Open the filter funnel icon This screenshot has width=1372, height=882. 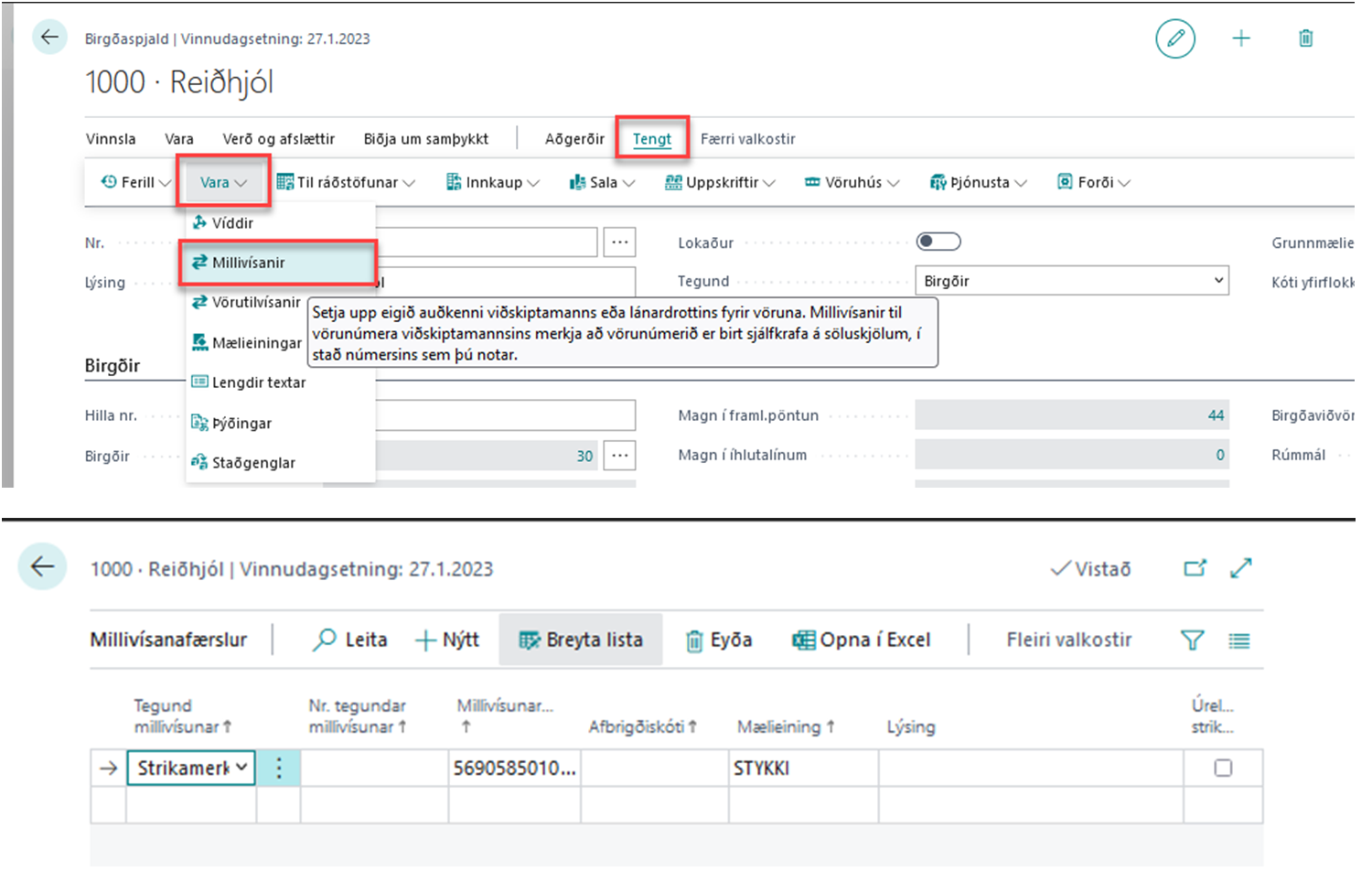(1192, 640)
